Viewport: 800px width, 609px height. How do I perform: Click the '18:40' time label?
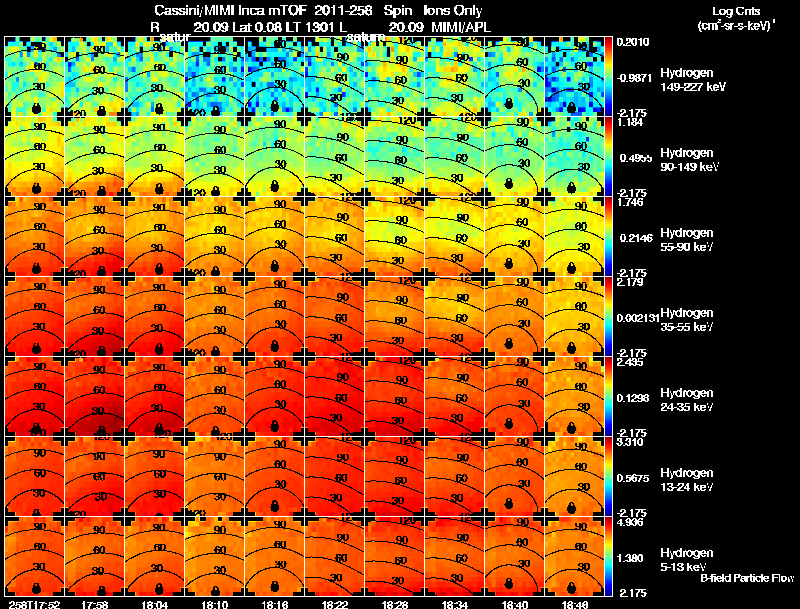[x=515, y=604]
